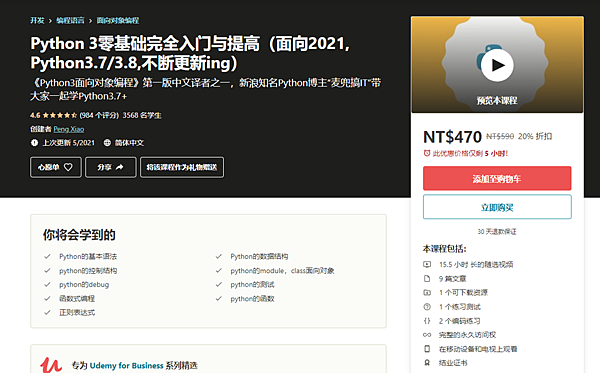600x373 pixels.
Task: Click the checkmark beside python的控制结构
Action: [x=47, y=270]
